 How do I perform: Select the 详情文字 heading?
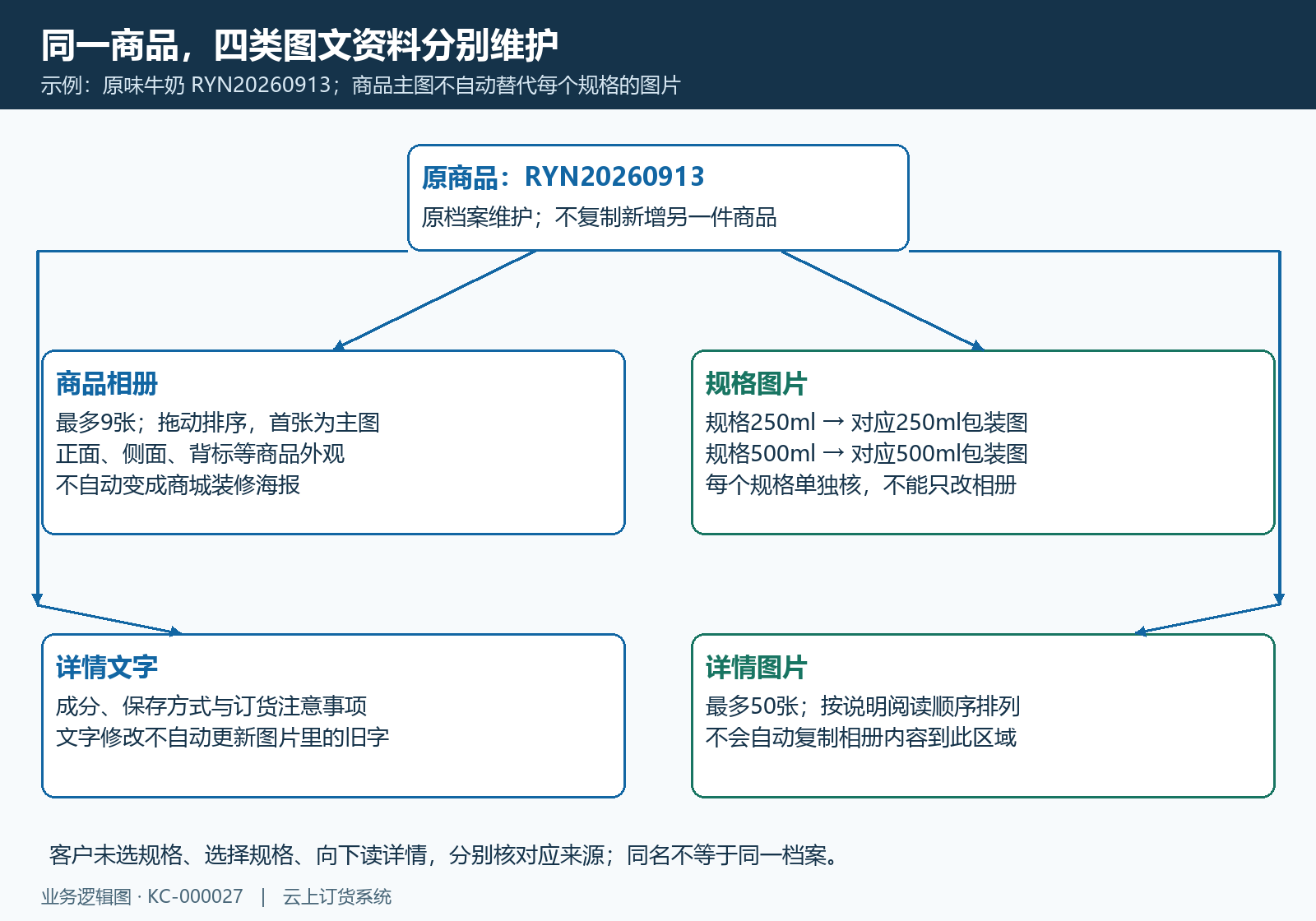(107, 667)
